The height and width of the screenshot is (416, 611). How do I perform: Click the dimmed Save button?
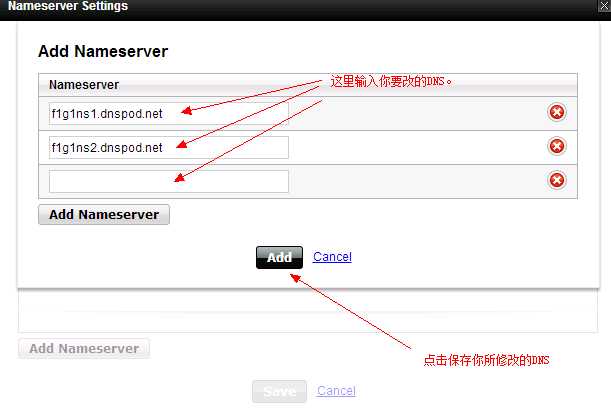279,391
